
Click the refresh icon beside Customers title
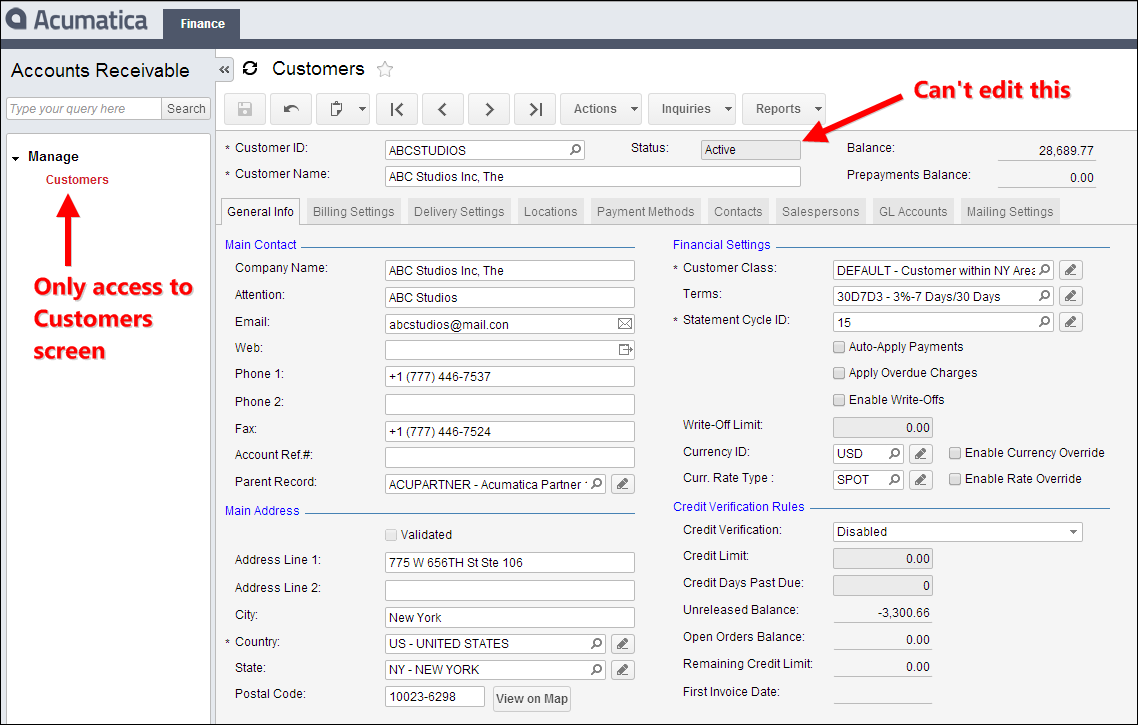250,68
